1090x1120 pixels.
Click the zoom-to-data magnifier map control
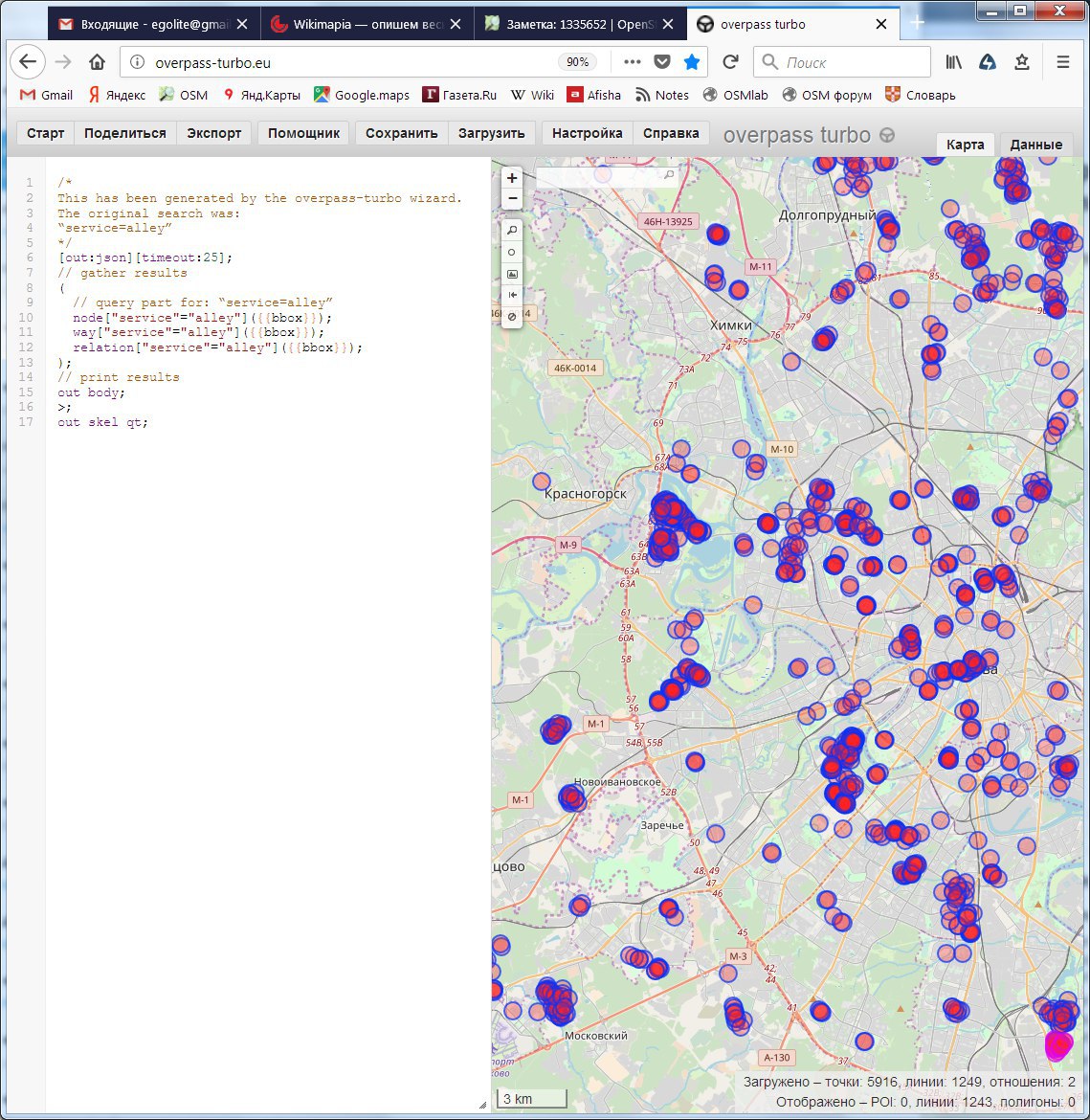pos(512,231)
